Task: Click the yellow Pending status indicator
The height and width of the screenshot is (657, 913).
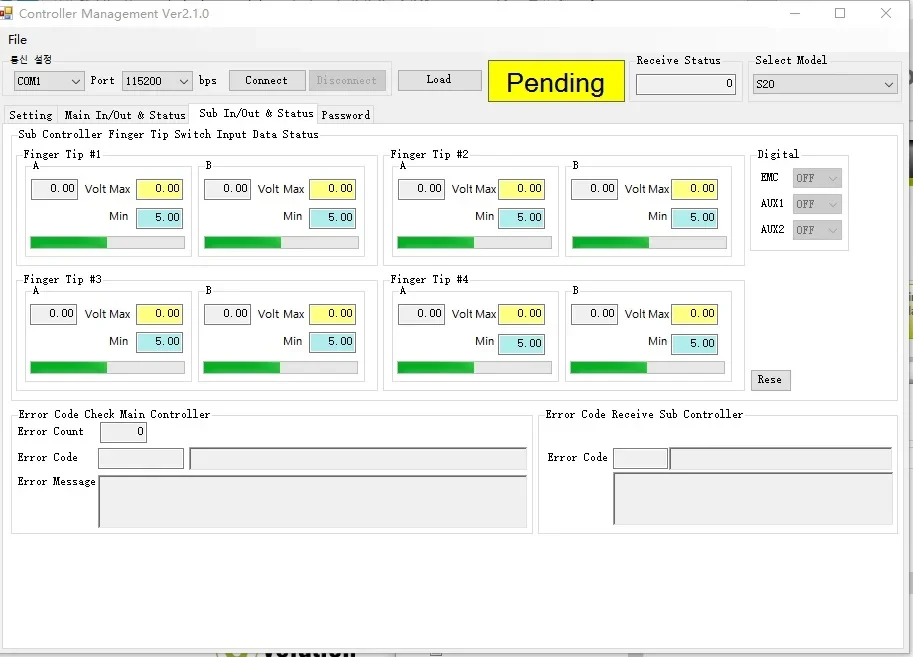Action: [x=556, y=81]
